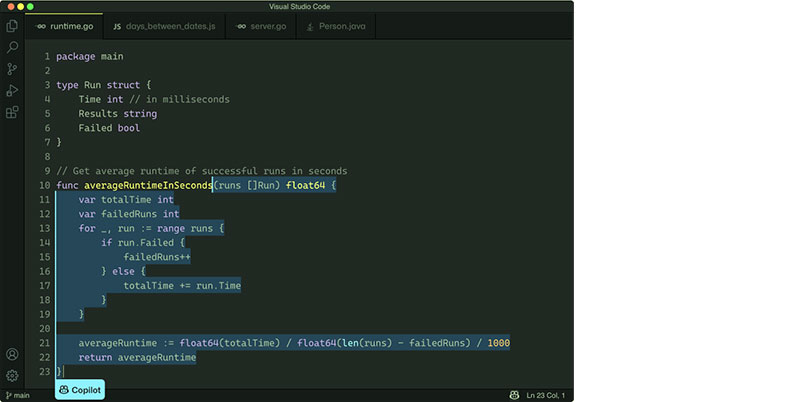The image size is (800, 402).
Task: Open the Run and Debug view
Action: point(12,90)
